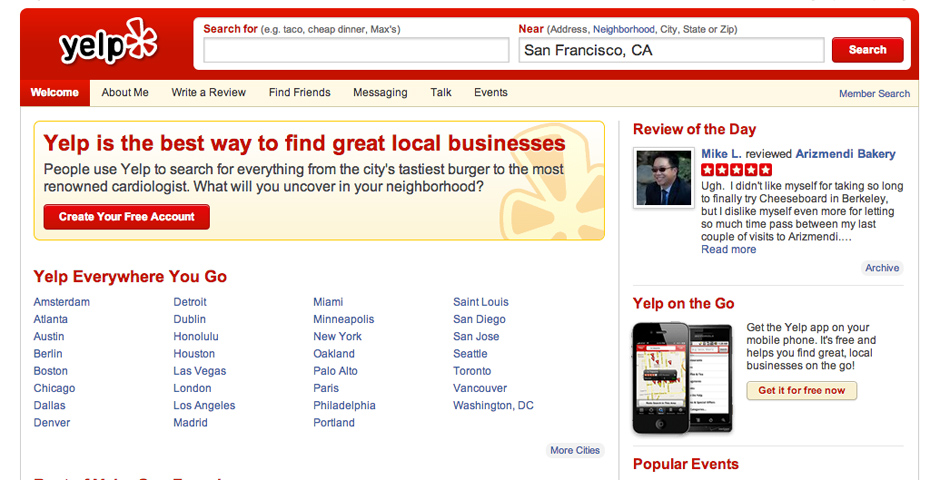
Task: Focus the Search for input field
Action: [356, 50]
